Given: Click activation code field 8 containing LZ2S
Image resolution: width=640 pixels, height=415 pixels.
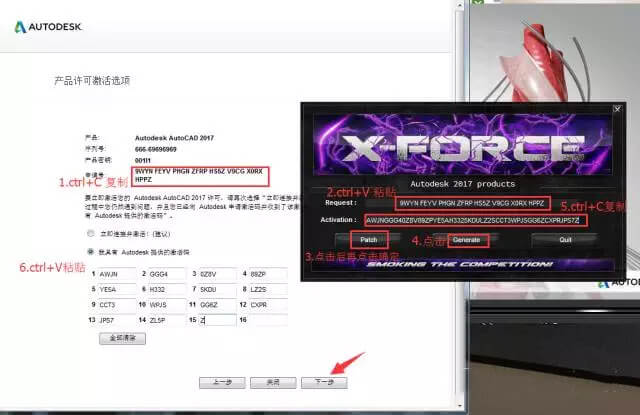Looking at the screenshot, I should tap(268, 289).
